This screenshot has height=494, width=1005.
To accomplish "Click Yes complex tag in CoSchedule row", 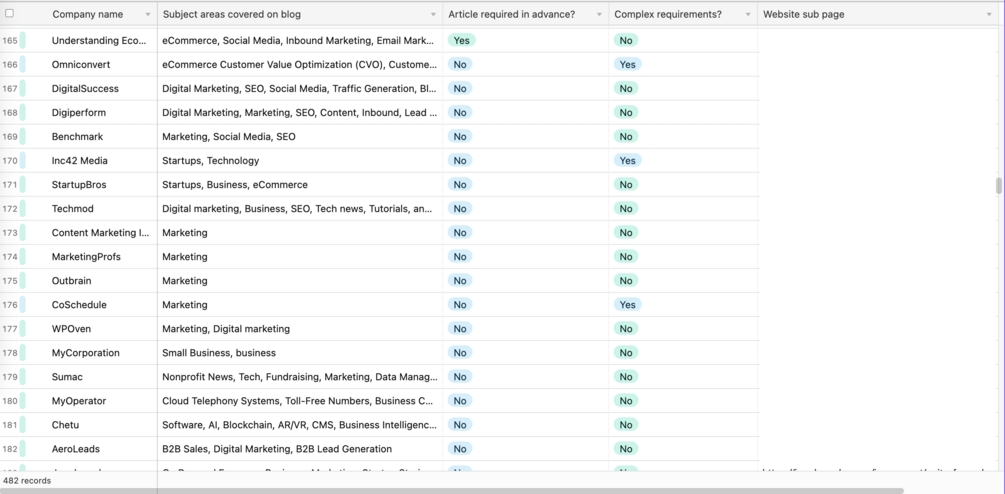I will pyautogui.click(x=627, y=304).
